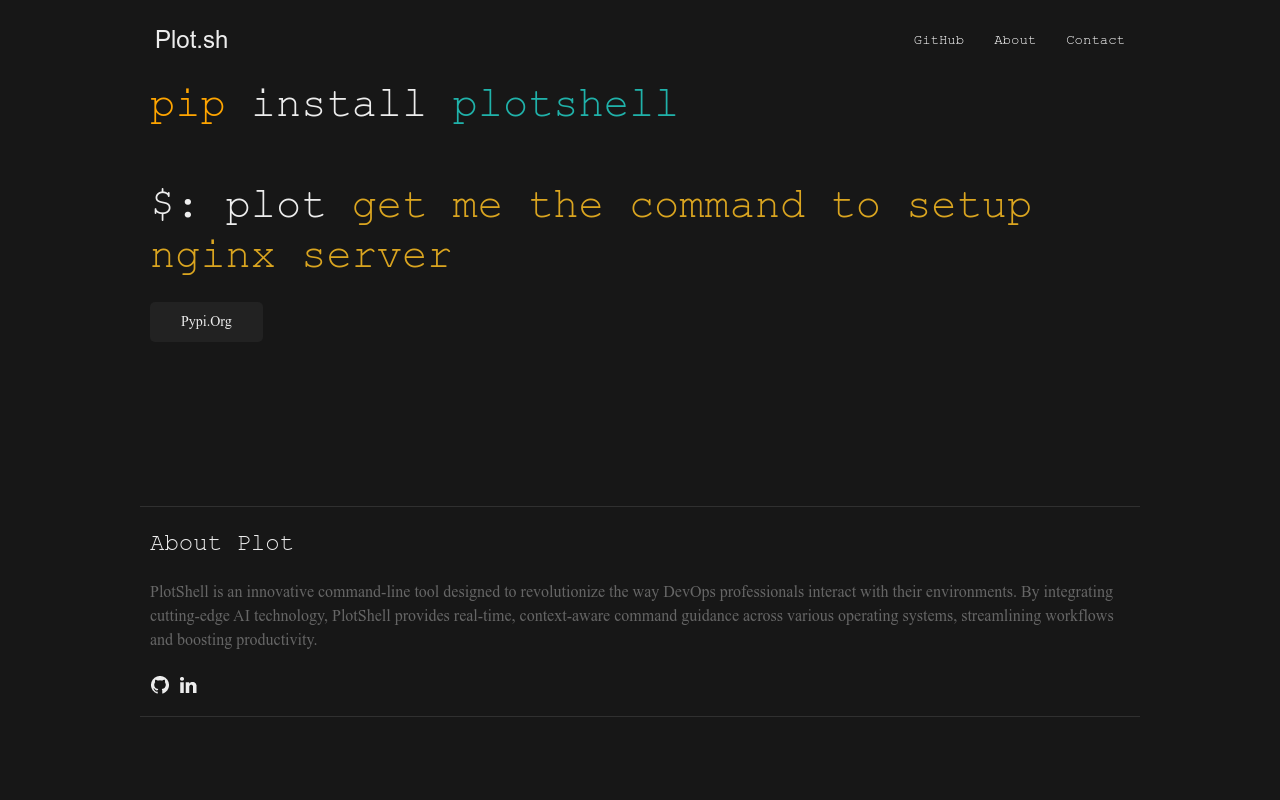Click the 'get me the command to setup nginx server' text

tap(590, 231)
